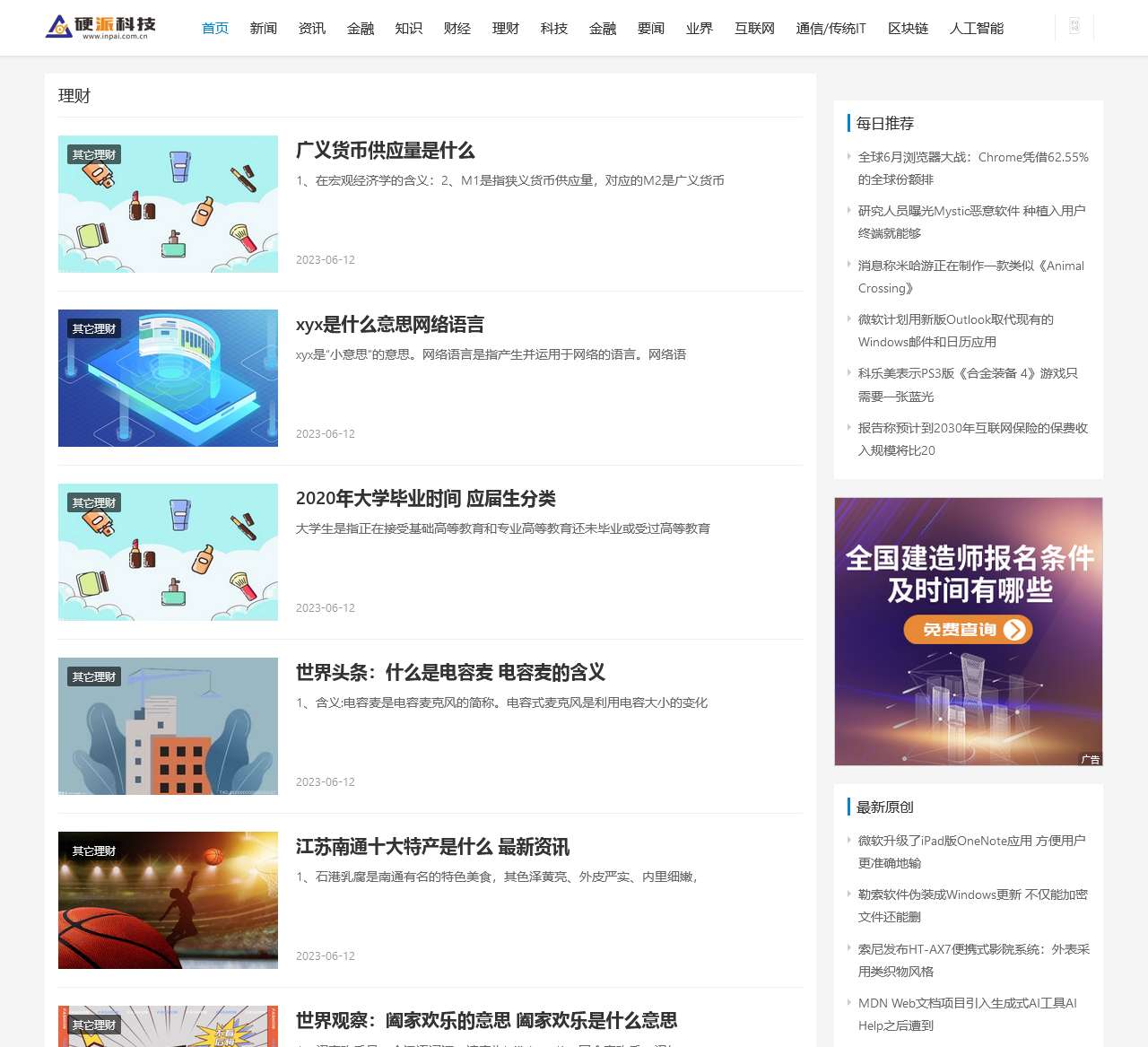This screenshot has width=1148, height=1047.
Task: Open the headline 江苏南通十大特产是什么 最新资讯
Action: [x=432, y=847]
